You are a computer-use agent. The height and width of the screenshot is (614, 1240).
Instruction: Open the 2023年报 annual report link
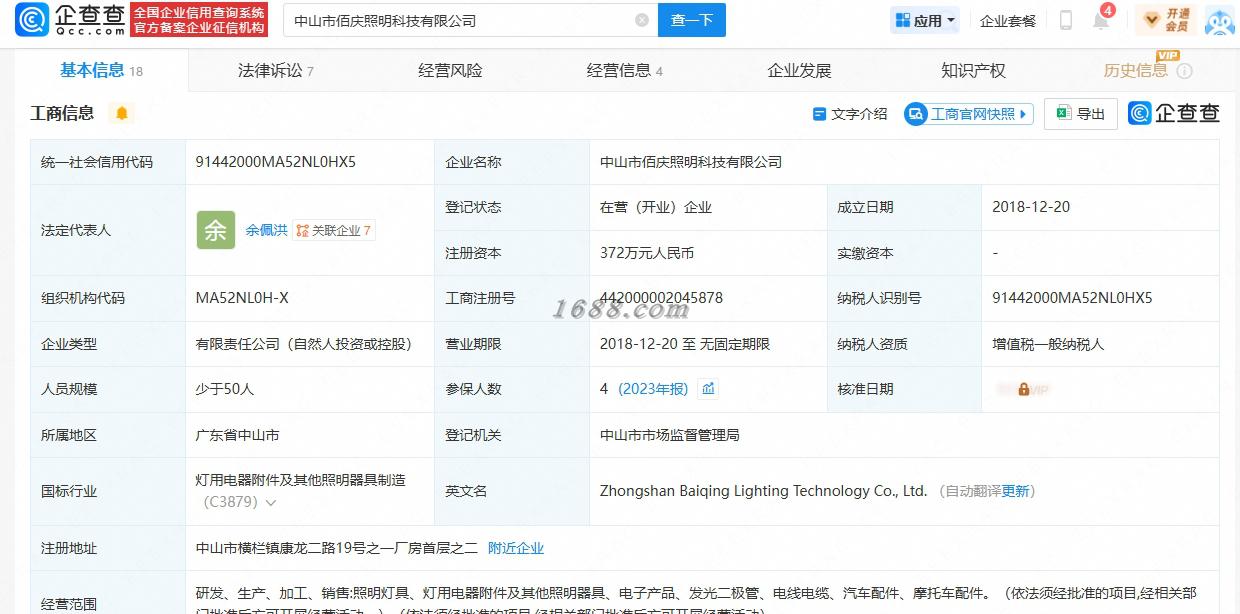pos(653,389)
